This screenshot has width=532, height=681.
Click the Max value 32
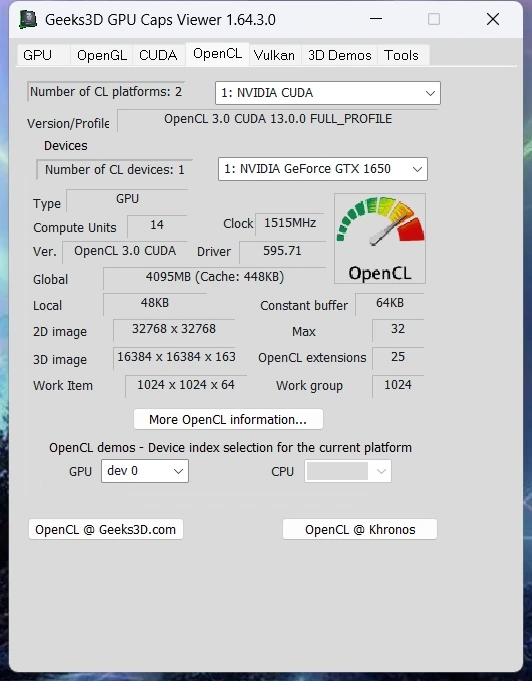pyautogui.click(x=398, y=330)
